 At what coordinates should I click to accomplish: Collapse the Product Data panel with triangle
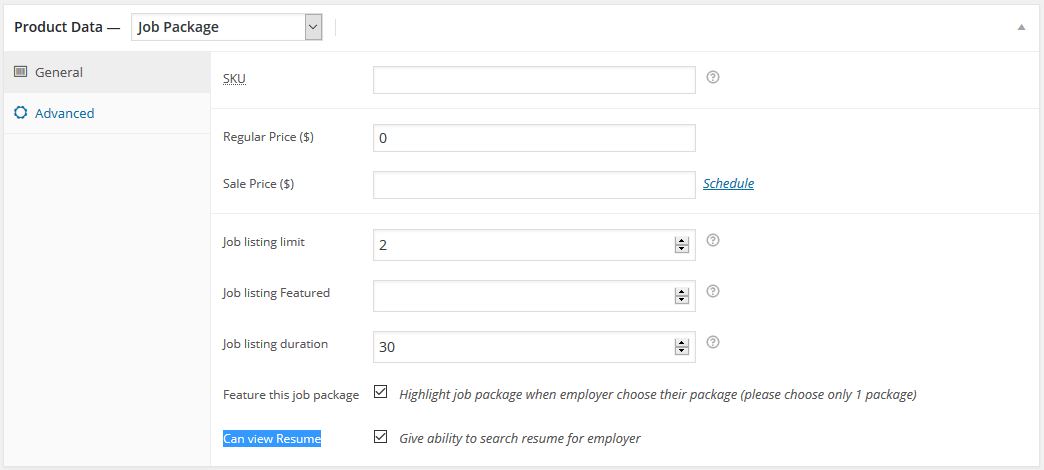click(x=1021, y=27)
